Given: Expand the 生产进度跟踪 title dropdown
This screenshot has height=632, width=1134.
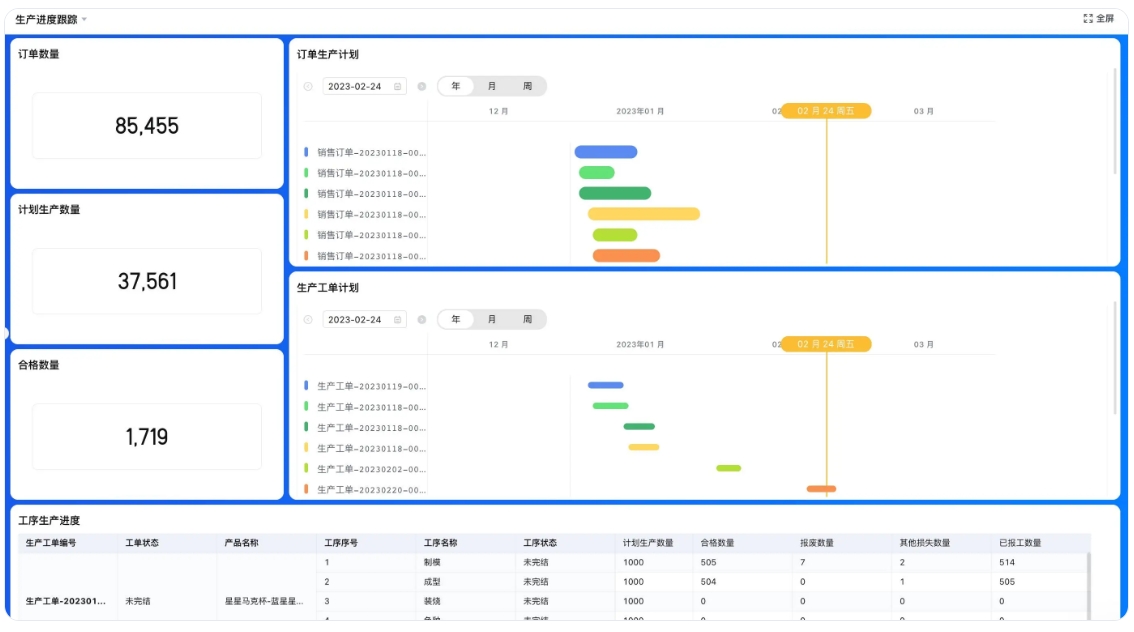Looking at the screenshot, I should 85,20.
